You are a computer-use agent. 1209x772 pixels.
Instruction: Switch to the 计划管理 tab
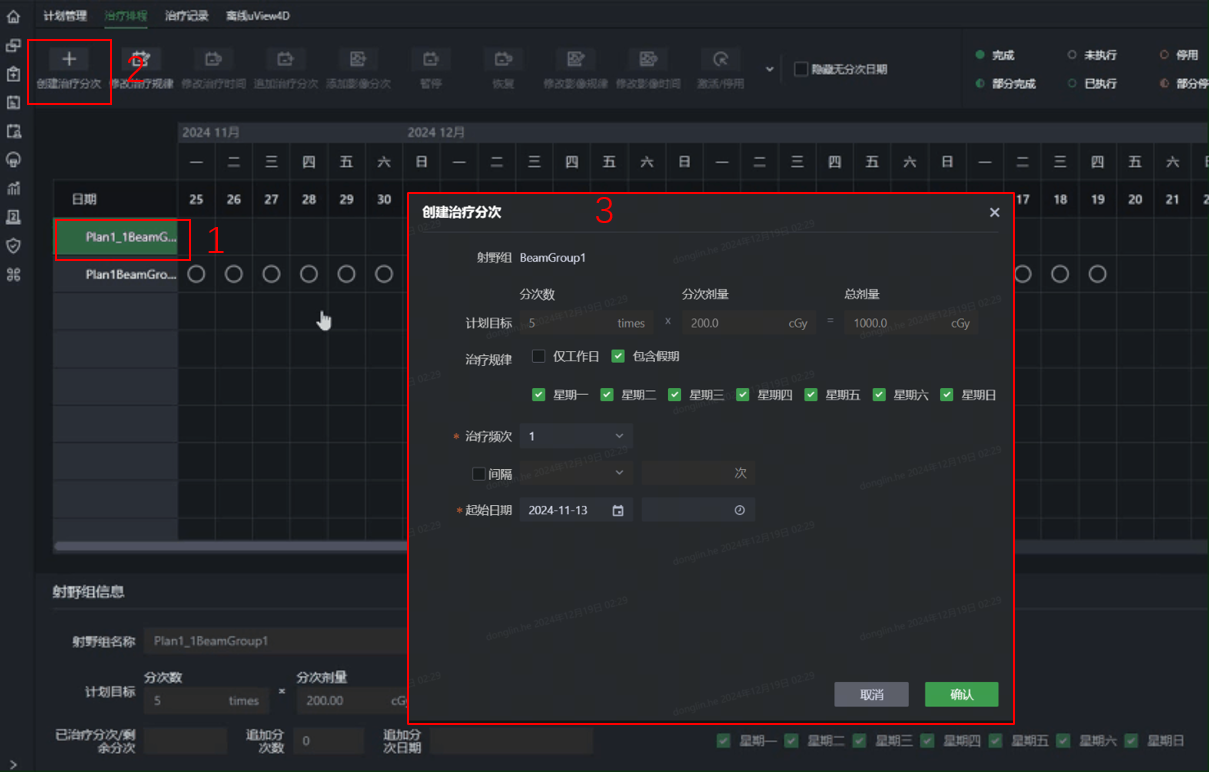(x=65, y=16)
